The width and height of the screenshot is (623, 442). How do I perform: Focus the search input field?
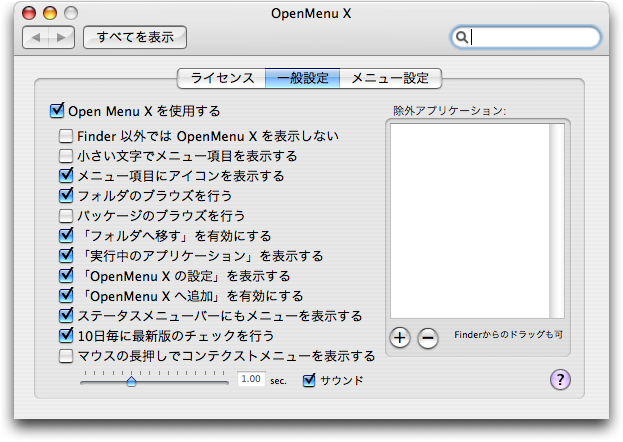(x=526, y=37)
